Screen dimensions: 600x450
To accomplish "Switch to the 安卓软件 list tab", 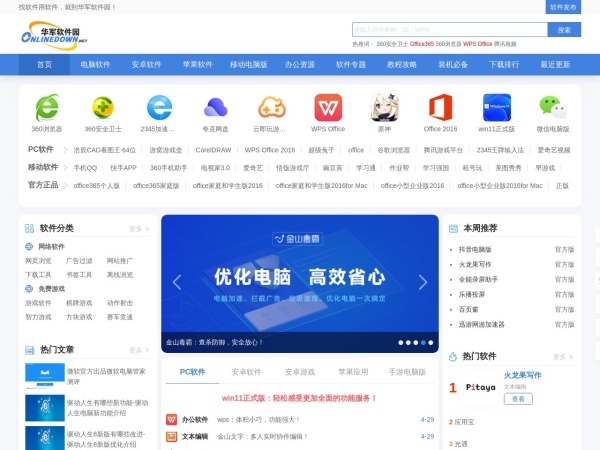I will (246, 372).
